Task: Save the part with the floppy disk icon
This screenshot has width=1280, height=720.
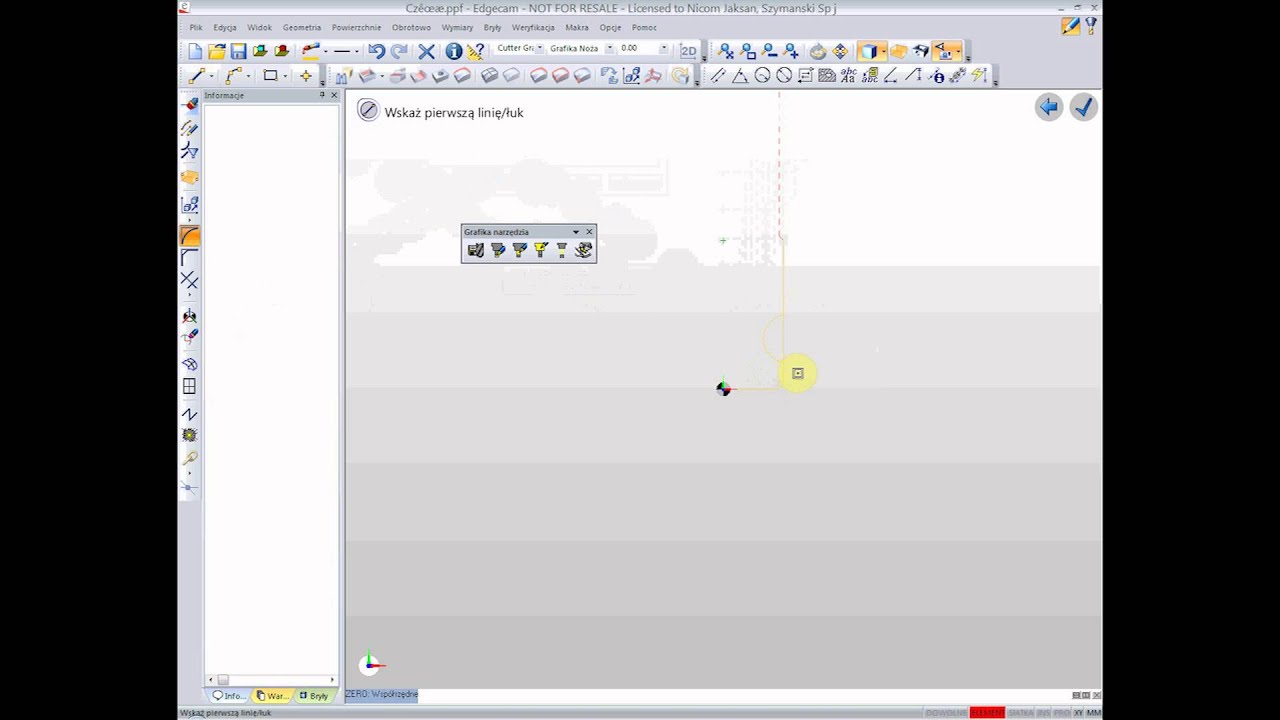Action: [238, 51]
